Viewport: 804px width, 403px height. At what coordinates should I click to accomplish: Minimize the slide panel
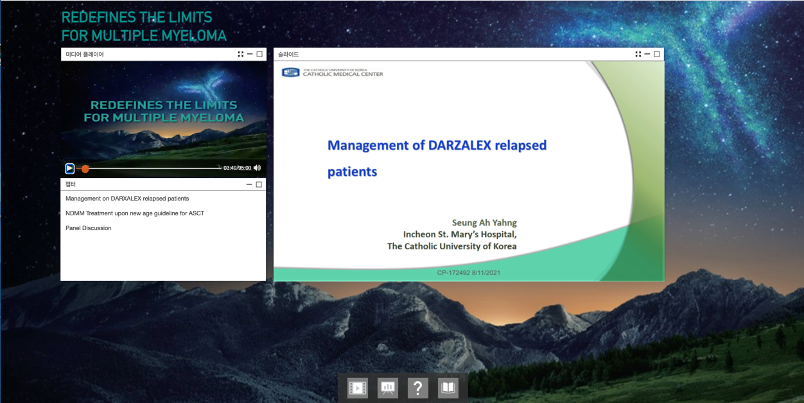click(x=647, y=54)
